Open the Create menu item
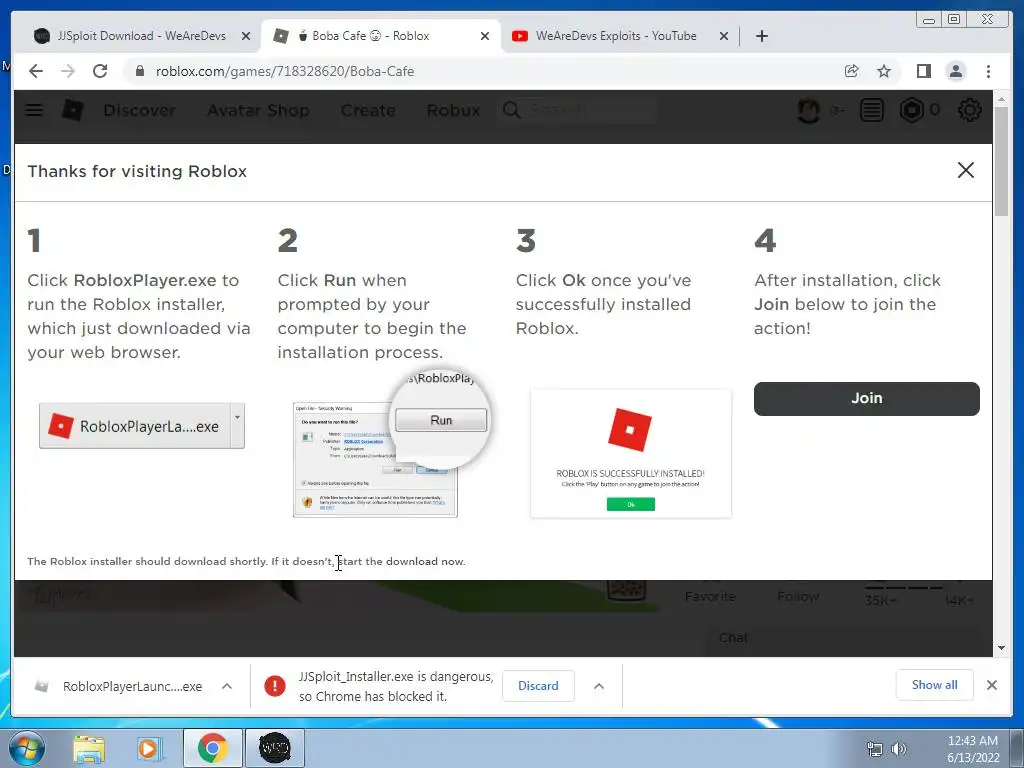 point(368,110)
